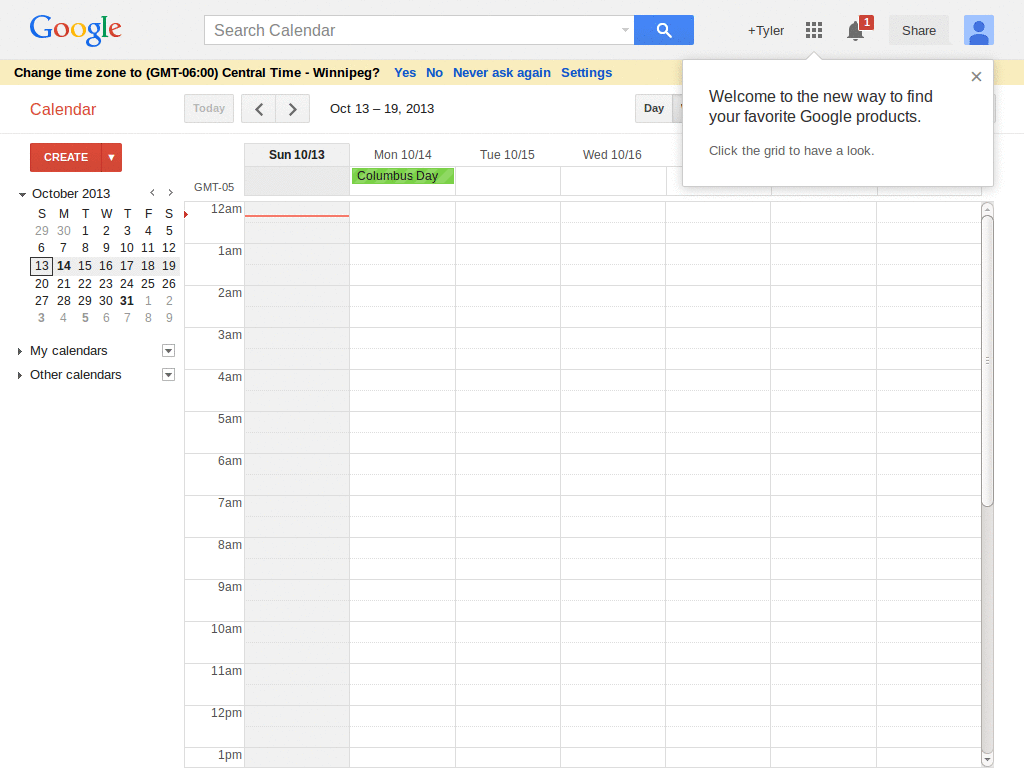Click the Google logo
Image resolution: width=1024 pixels, height=768 pixels.
76,30
